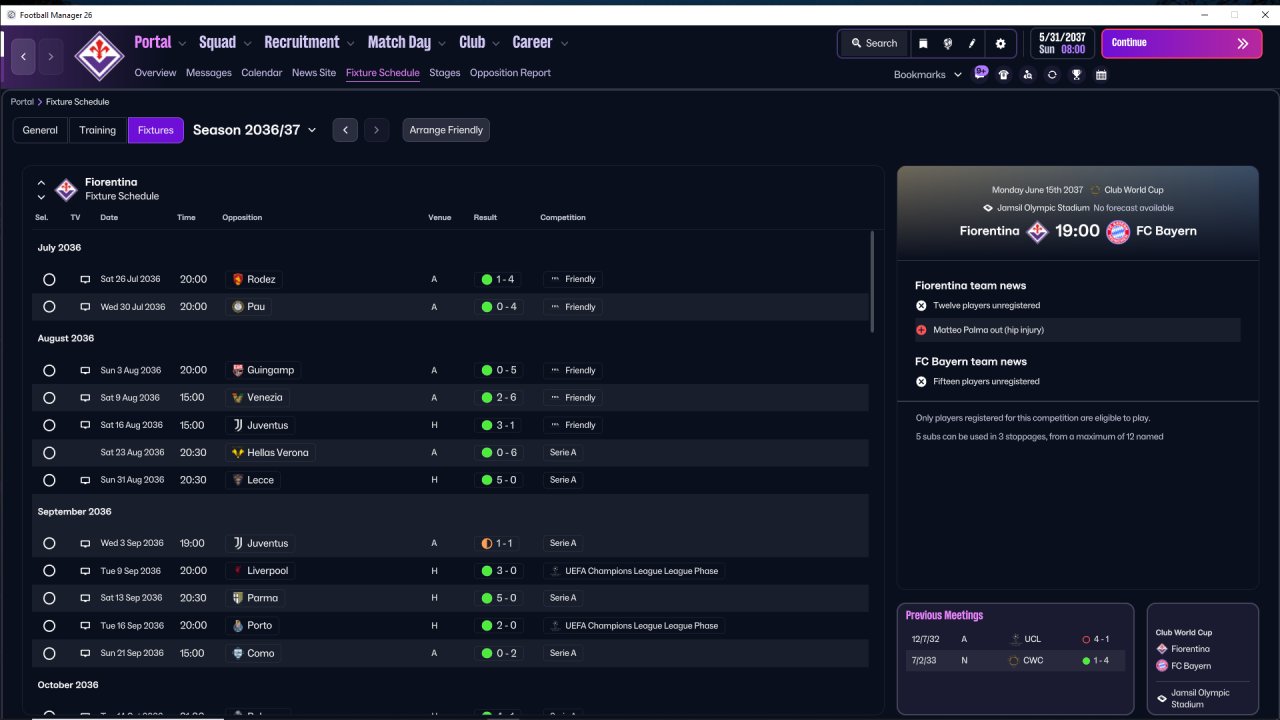Select the Pau fixture radio button
The image size is (1280, 720).
click(x=49, y=307)
